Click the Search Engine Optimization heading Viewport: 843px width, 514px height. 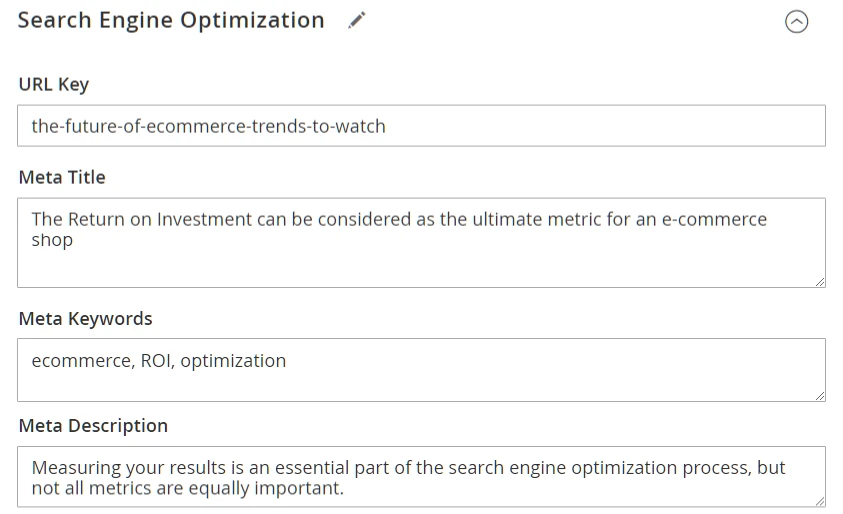point(171,21)
